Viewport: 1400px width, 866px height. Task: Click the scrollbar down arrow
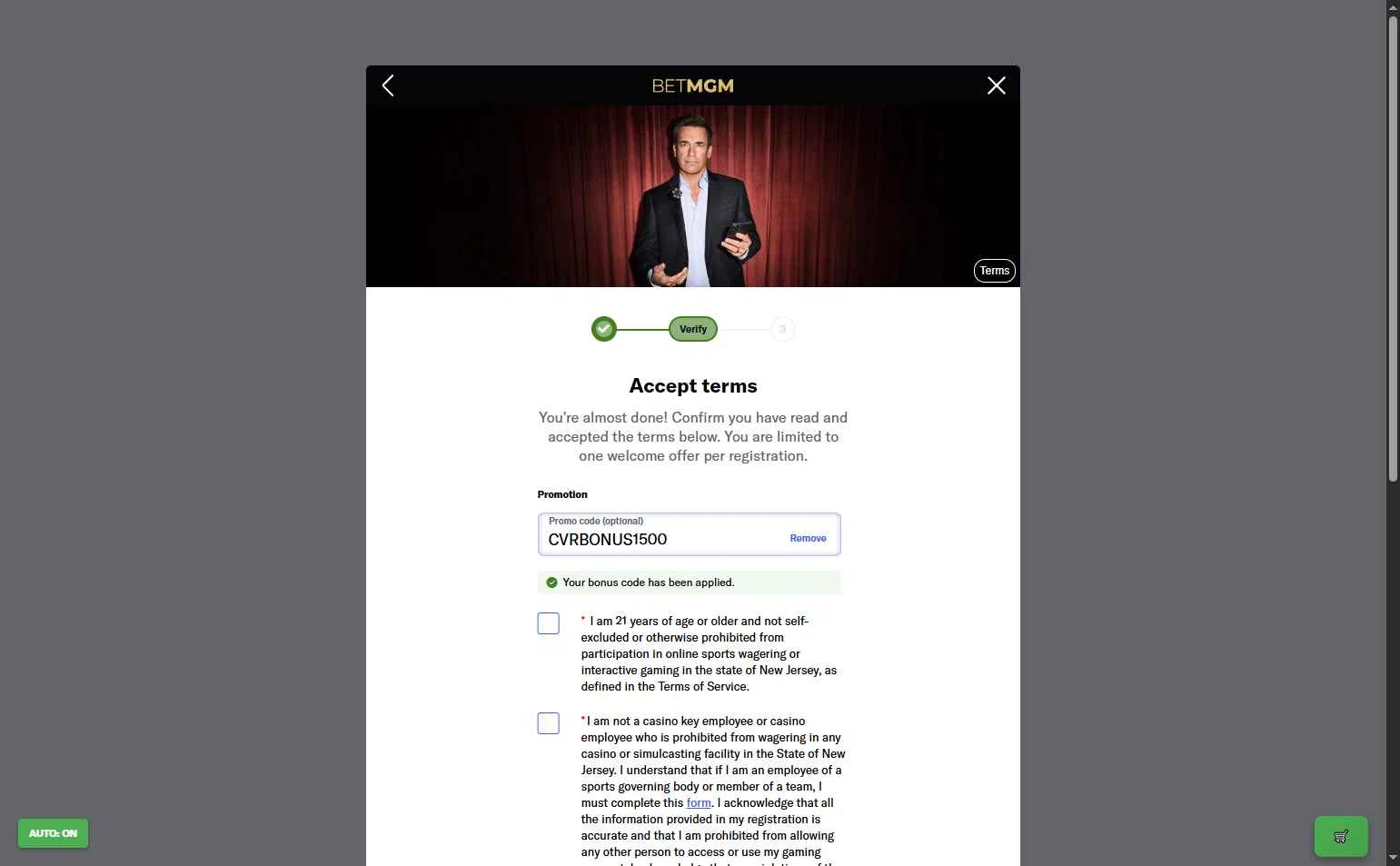point(1393,858)
